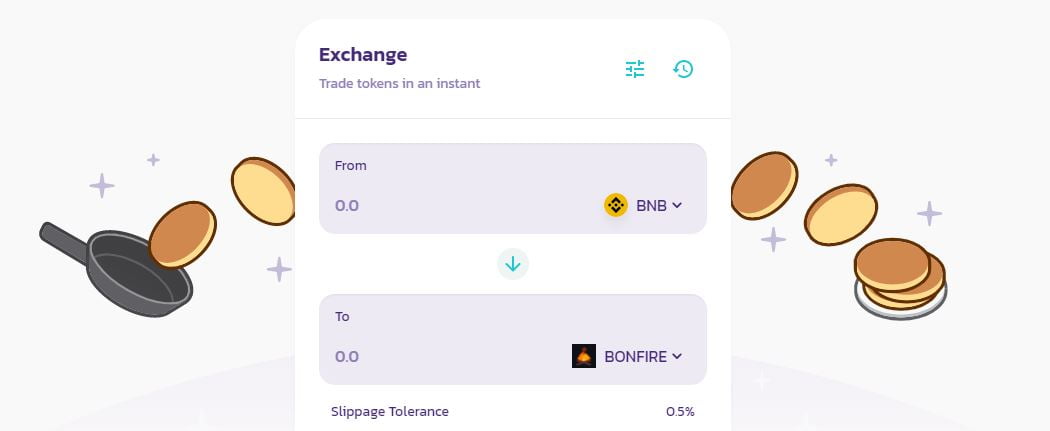Expand the BNB token chevron

[677, 205]
